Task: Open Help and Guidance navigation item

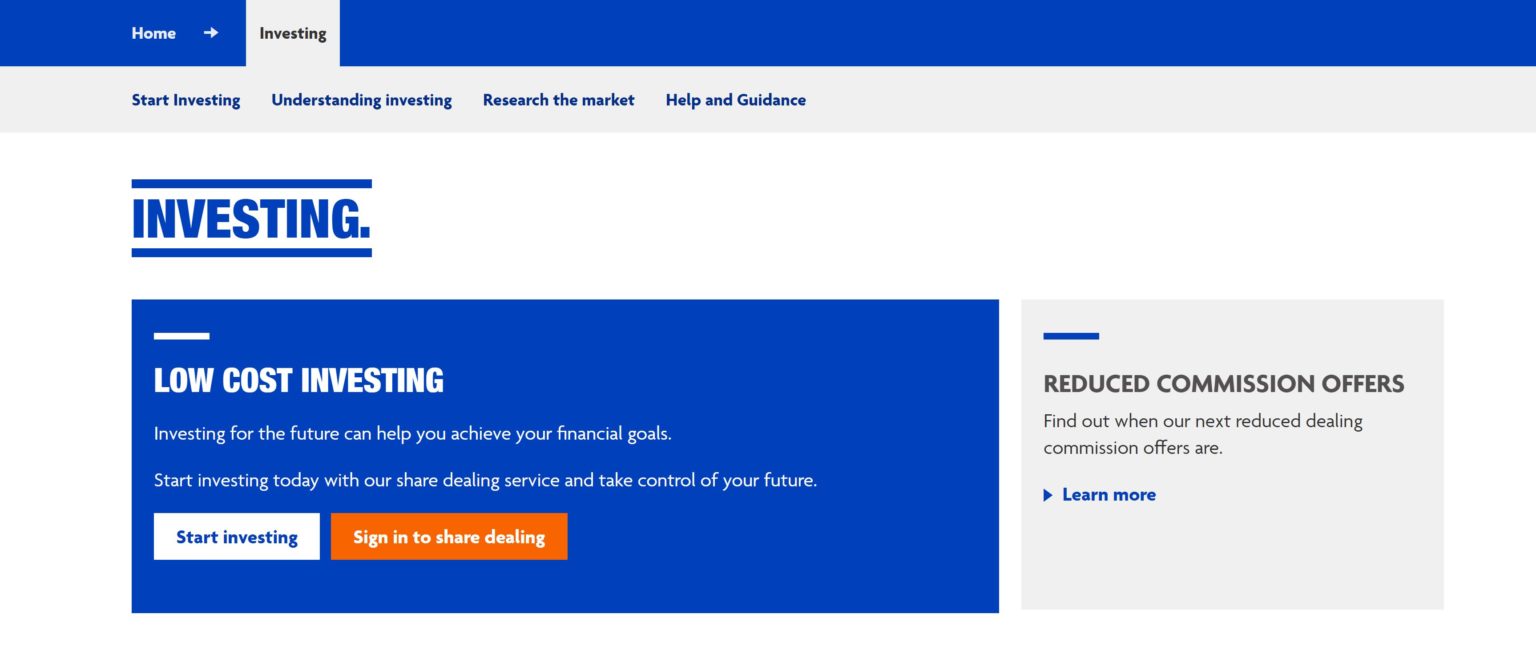Action: [x=735, y=99]
